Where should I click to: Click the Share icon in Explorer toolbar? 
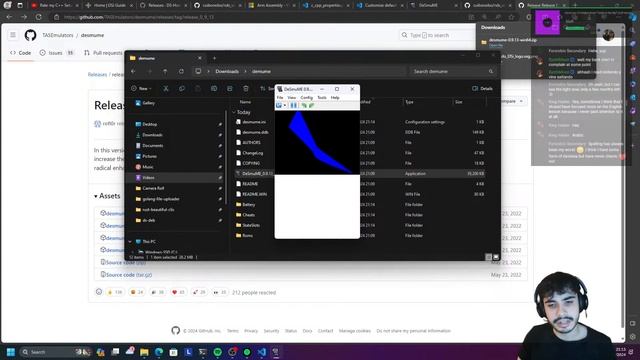coord(230,89)
